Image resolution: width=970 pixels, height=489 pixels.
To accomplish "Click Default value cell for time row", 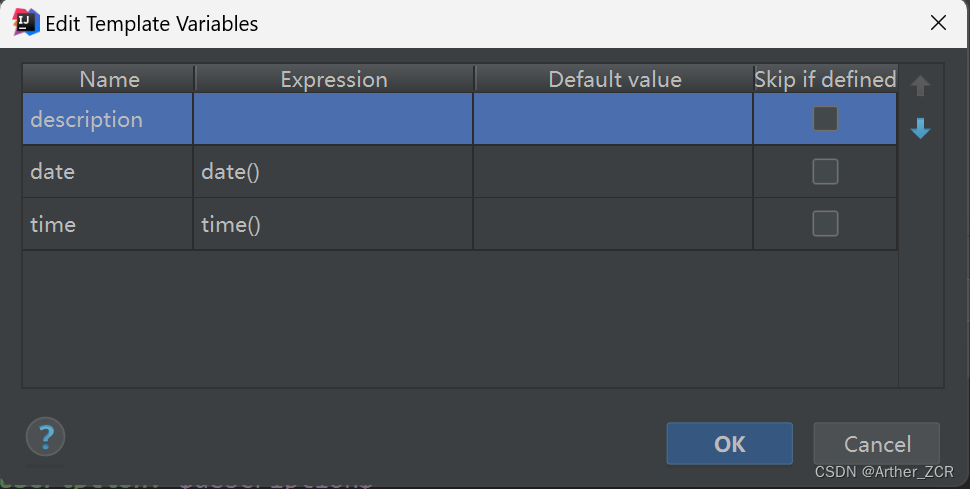I will (x=613, y=224).
